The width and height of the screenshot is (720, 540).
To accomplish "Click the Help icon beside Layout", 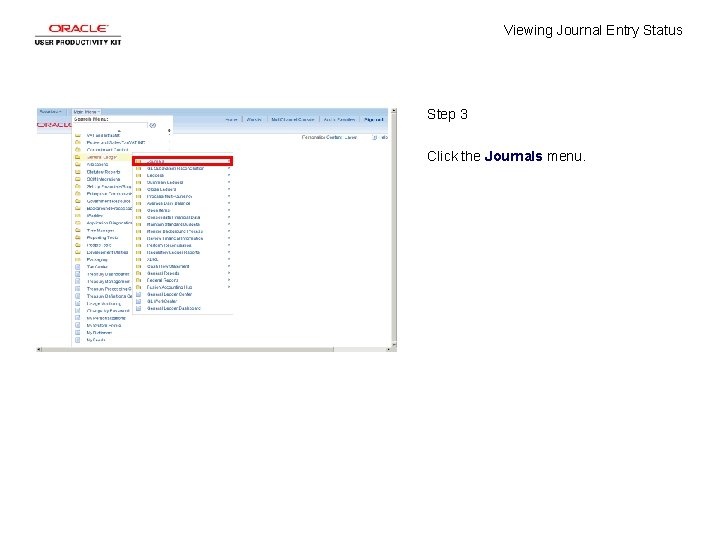I will tap(375, 137).
